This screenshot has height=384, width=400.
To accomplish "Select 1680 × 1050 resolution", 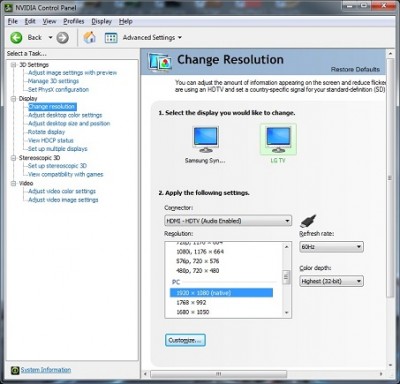I will click(193, 312).
